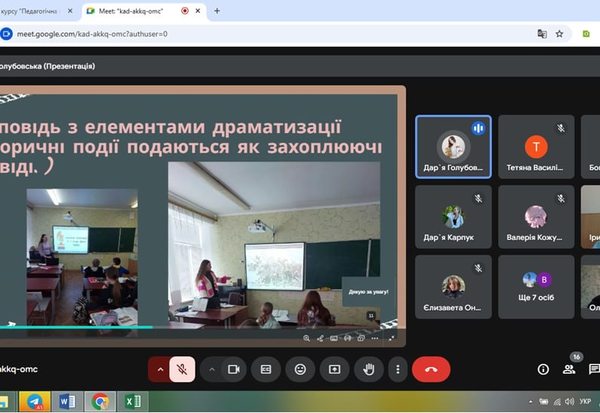Screen dimensions: 600x413
Task: Open the emoji reactions panel
Action: (300, 369)
